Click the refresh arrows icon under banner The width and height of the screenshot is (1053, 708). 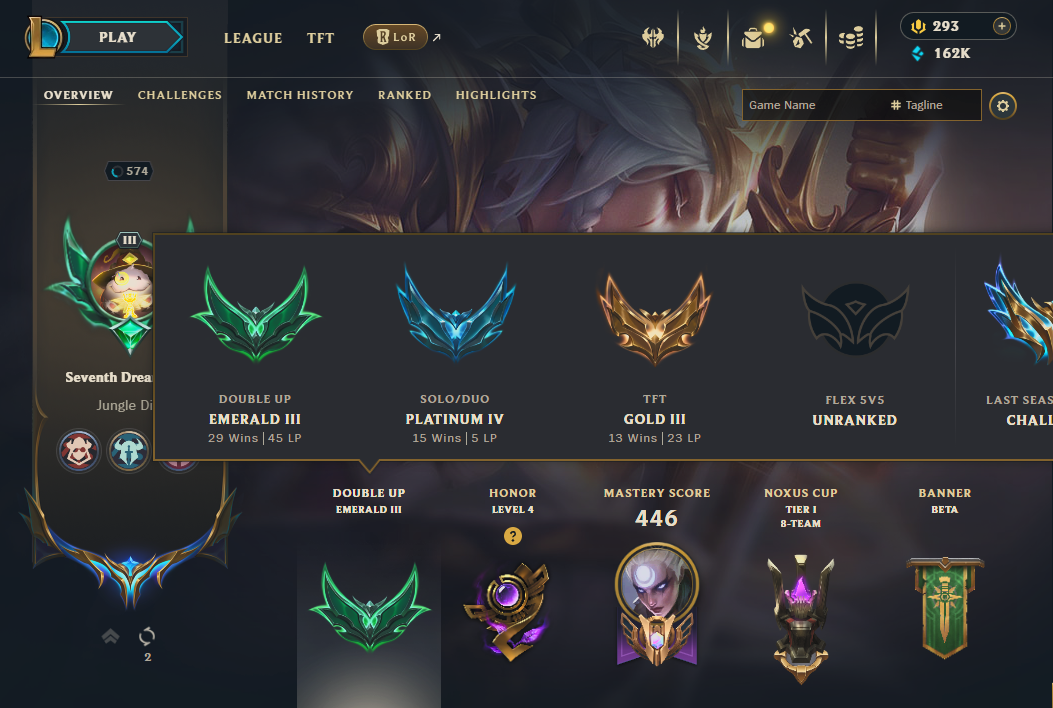click(x=147, y=635)
